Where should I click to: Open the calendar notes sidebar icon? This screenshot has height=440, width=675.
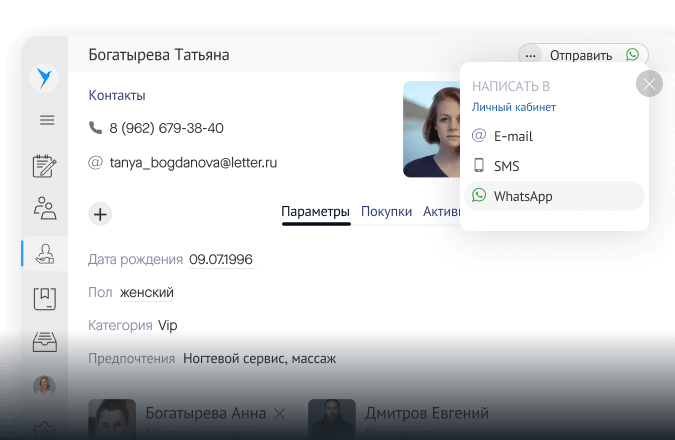[45, 164]
